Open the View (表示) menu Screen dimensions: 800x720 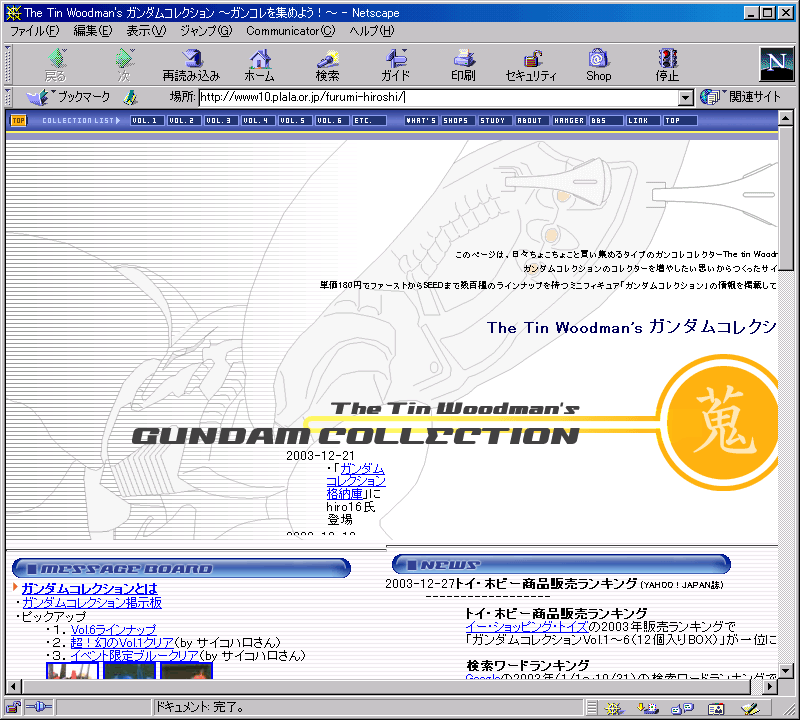[146, 31]
